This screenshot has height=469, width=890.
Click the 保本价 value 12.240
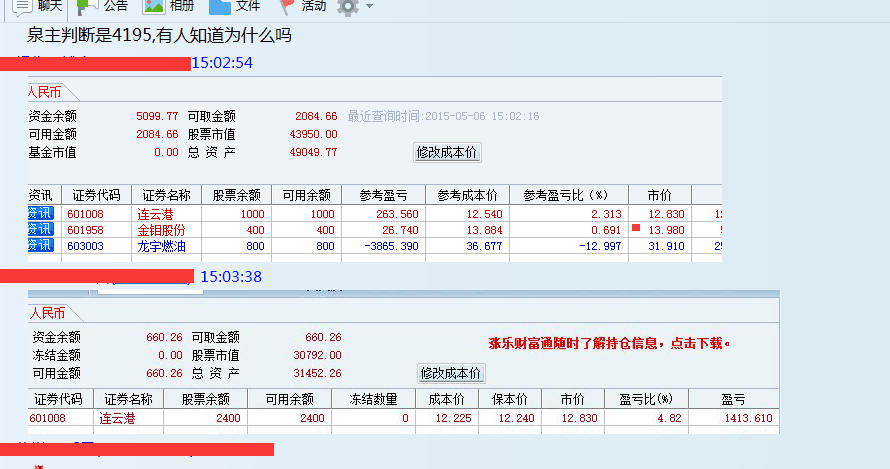pyautogui.click(x=517, y=418)
